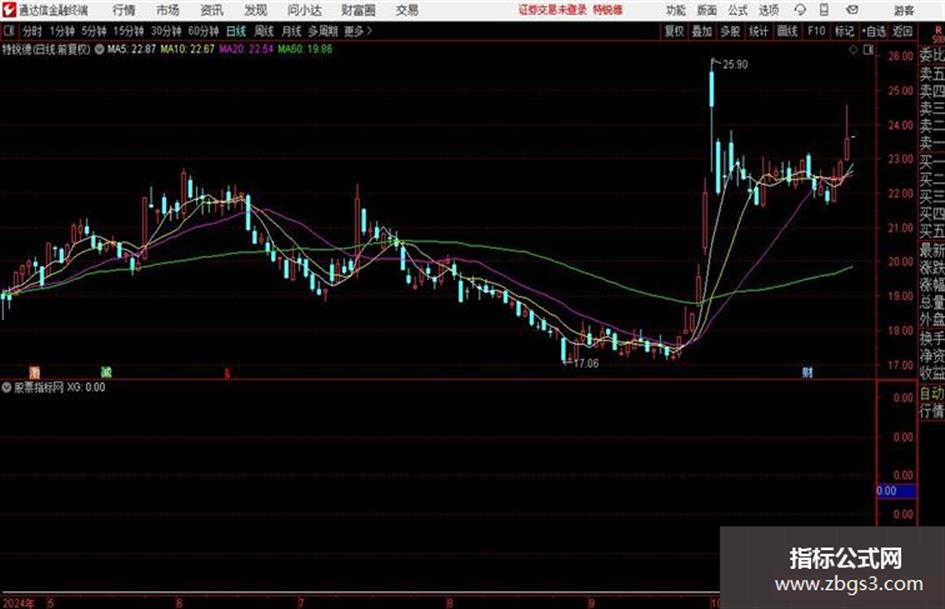945x609 pixels.
Task: Click the 统计 statistics button
Action: (x=759, y=31)
